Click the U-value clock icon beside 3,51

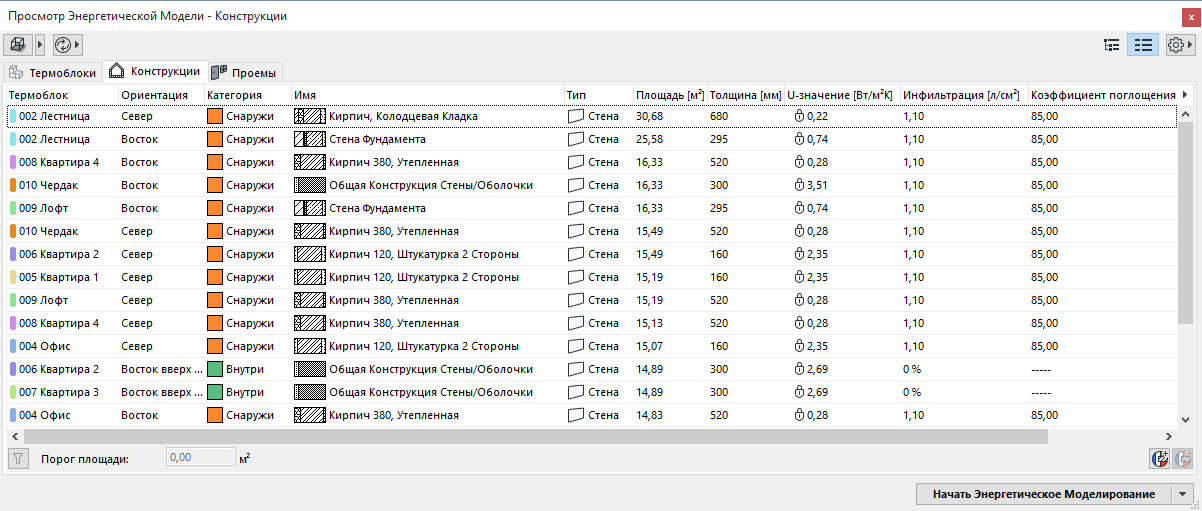(x=799, y=185)
